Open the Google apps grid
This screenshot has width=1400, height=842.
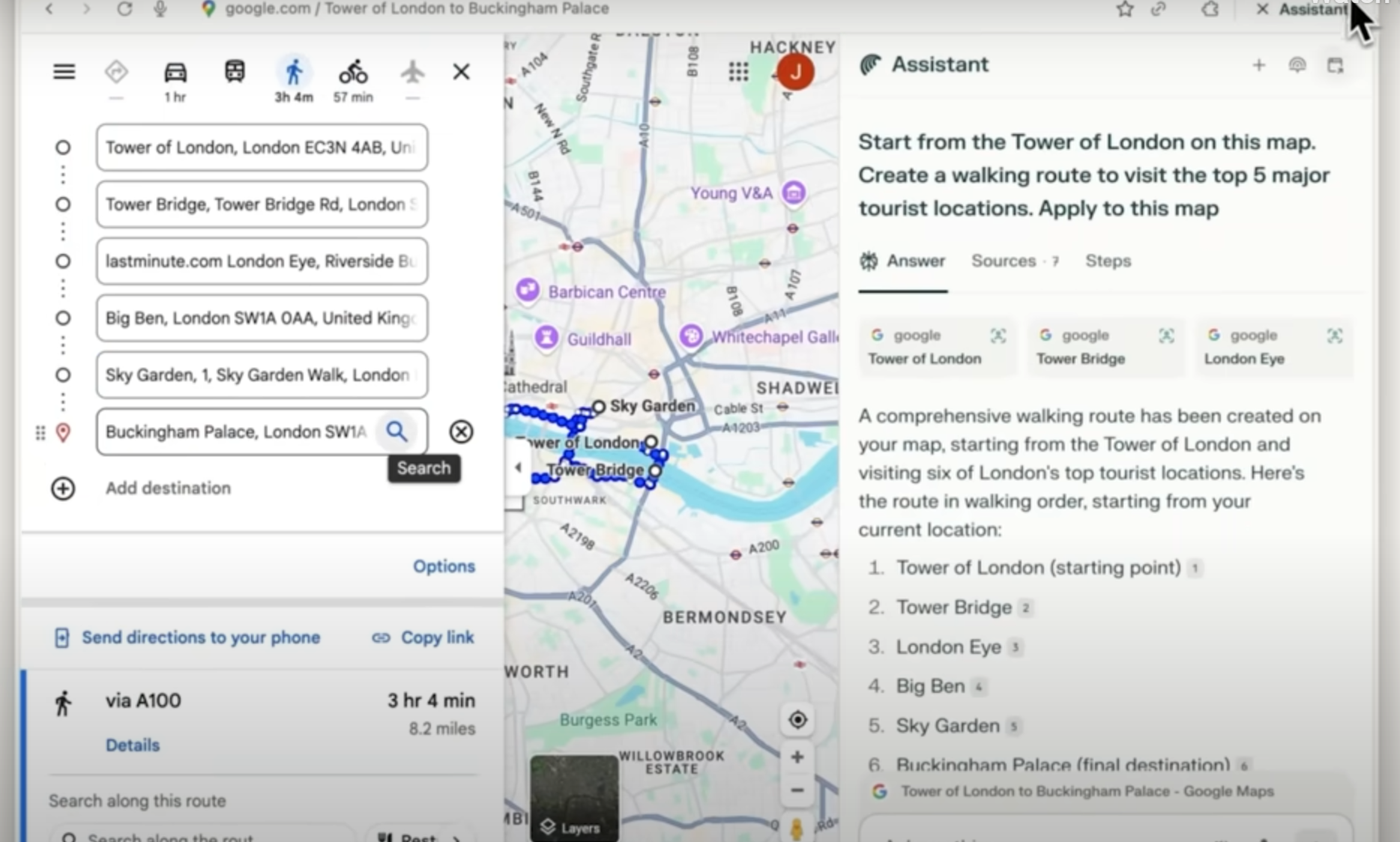point(738,72)
